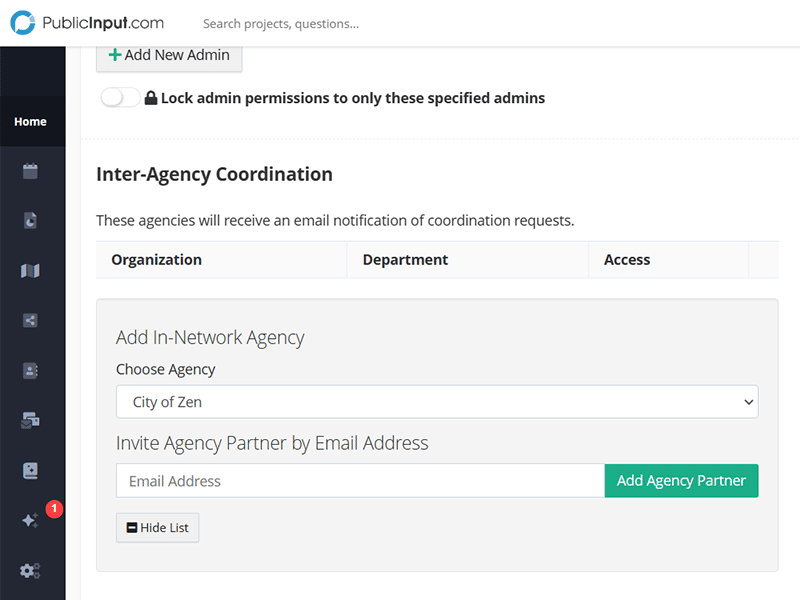
Task: Click the Department column header
Action: [405, 260]
